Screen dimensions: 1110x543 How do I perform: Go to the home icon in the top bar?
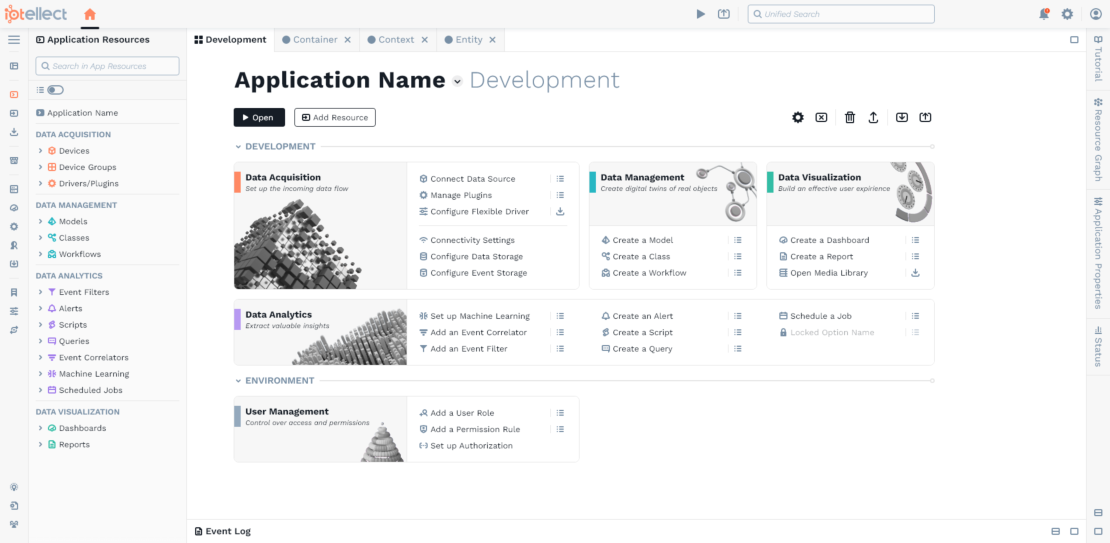coord(90,14)
